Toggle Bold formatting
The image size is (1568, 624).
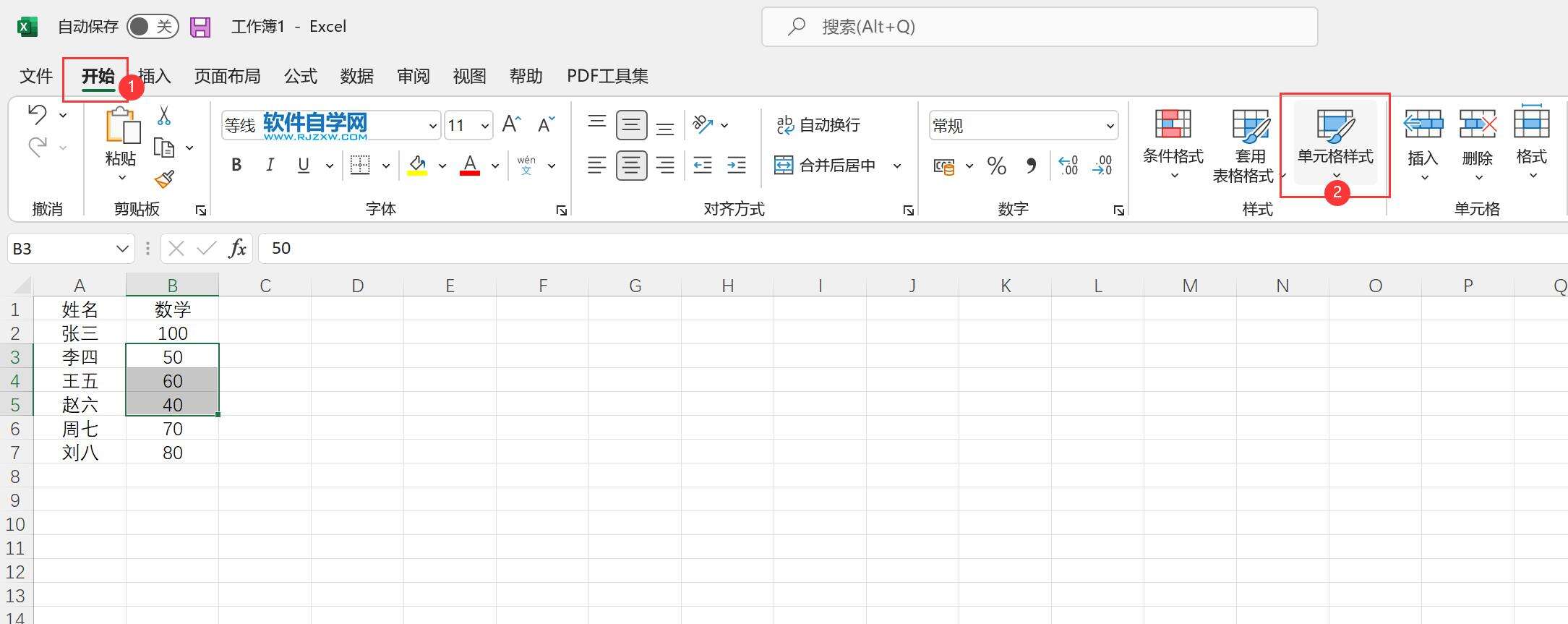[236, 166]
